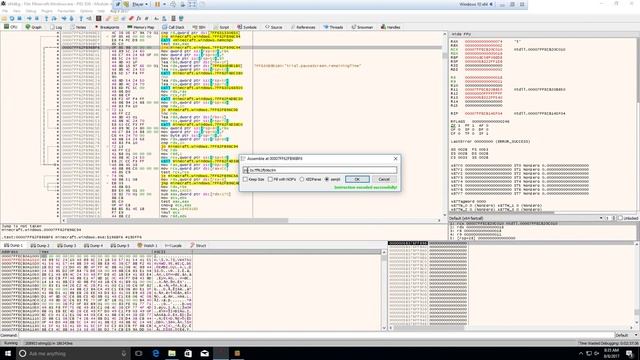Open the Watch 1 tab
Viewport: 640px width, 360px height.
pos(147,246)
